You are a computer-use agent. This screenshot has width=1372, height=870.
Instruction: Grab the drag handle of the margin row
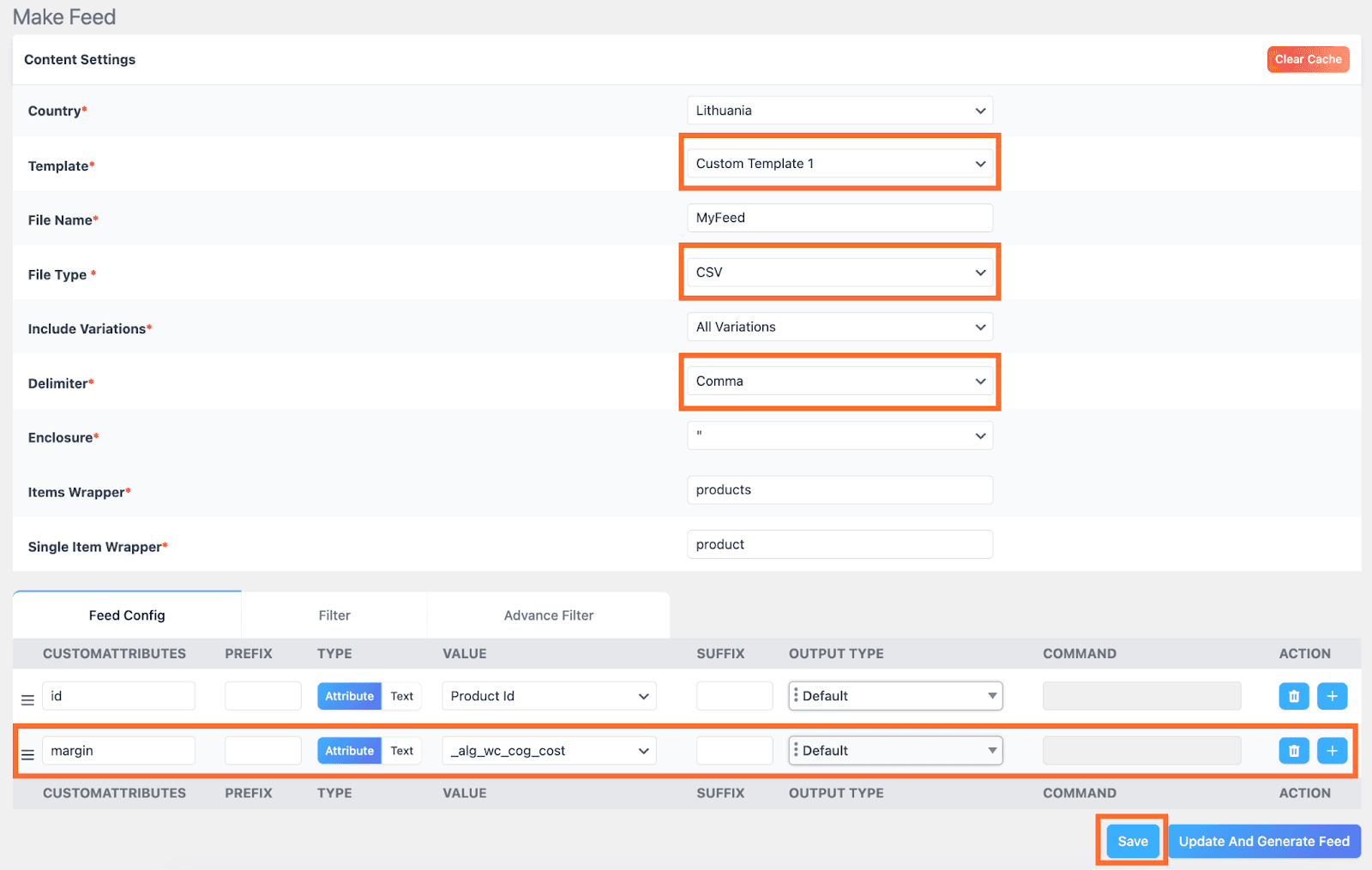(x=27, y=755)
